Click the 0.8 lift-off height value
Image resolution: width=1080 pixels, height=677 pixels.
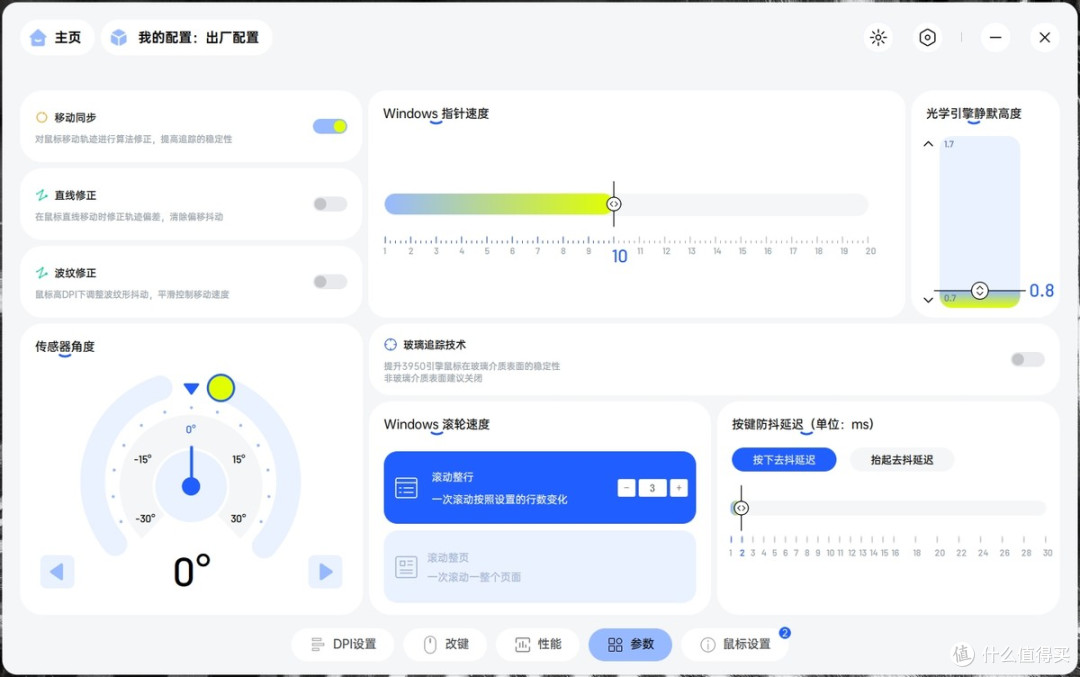pos(1041,291)
